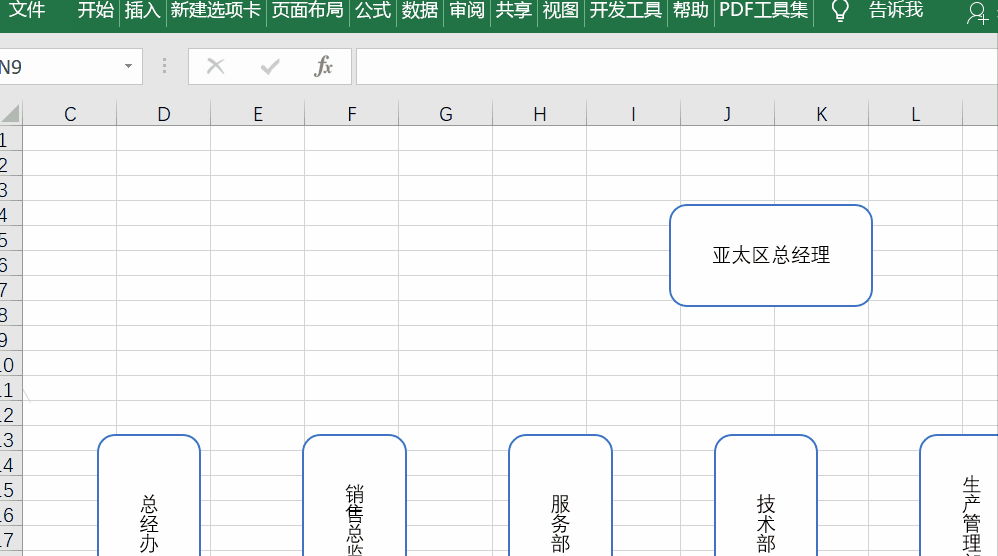
Task: Open Insert Function fx dialog
Action: point(323,66)
